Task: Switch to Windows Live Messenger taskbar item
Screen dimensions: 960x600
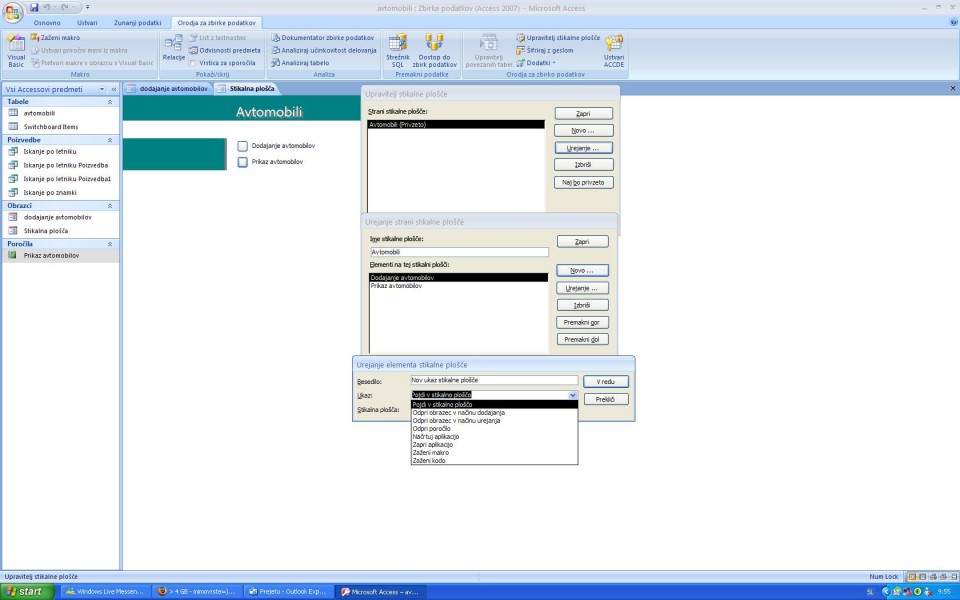Action: click(x=105, y=591)
